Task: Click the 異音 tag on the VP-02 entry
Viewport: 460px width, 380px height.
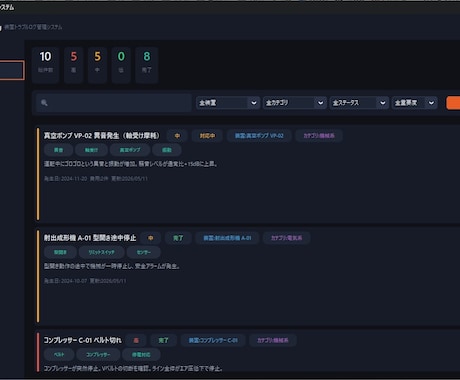Action: pos(59,150)
